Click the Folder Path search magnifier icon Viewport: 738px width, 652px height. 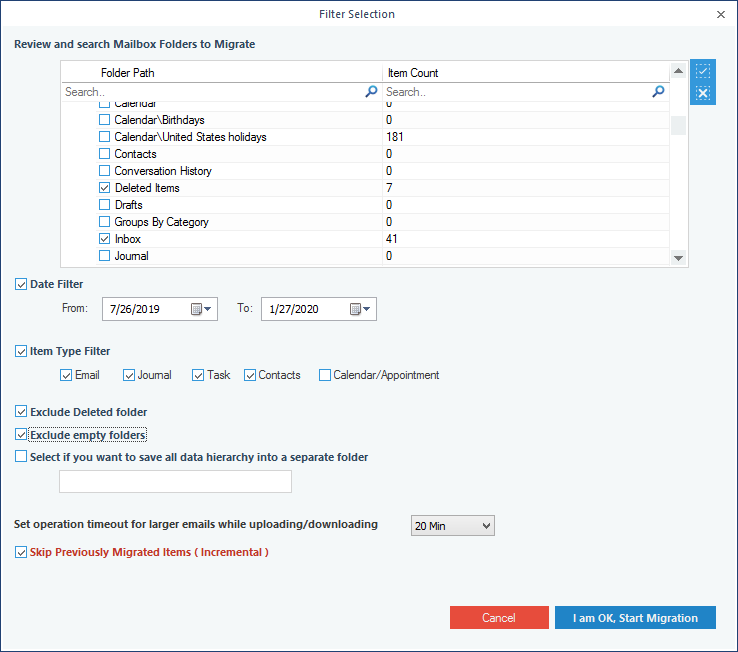point(371,91)
